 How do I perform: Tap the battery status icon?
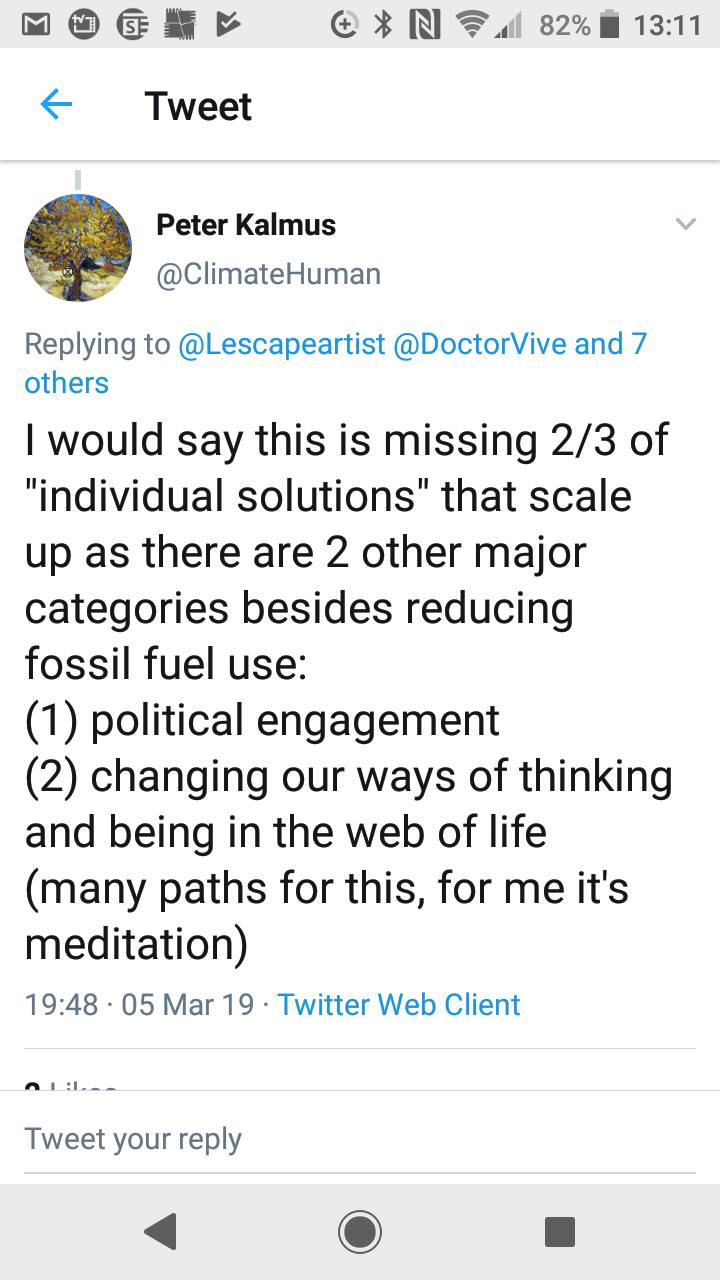click(609, 25)
